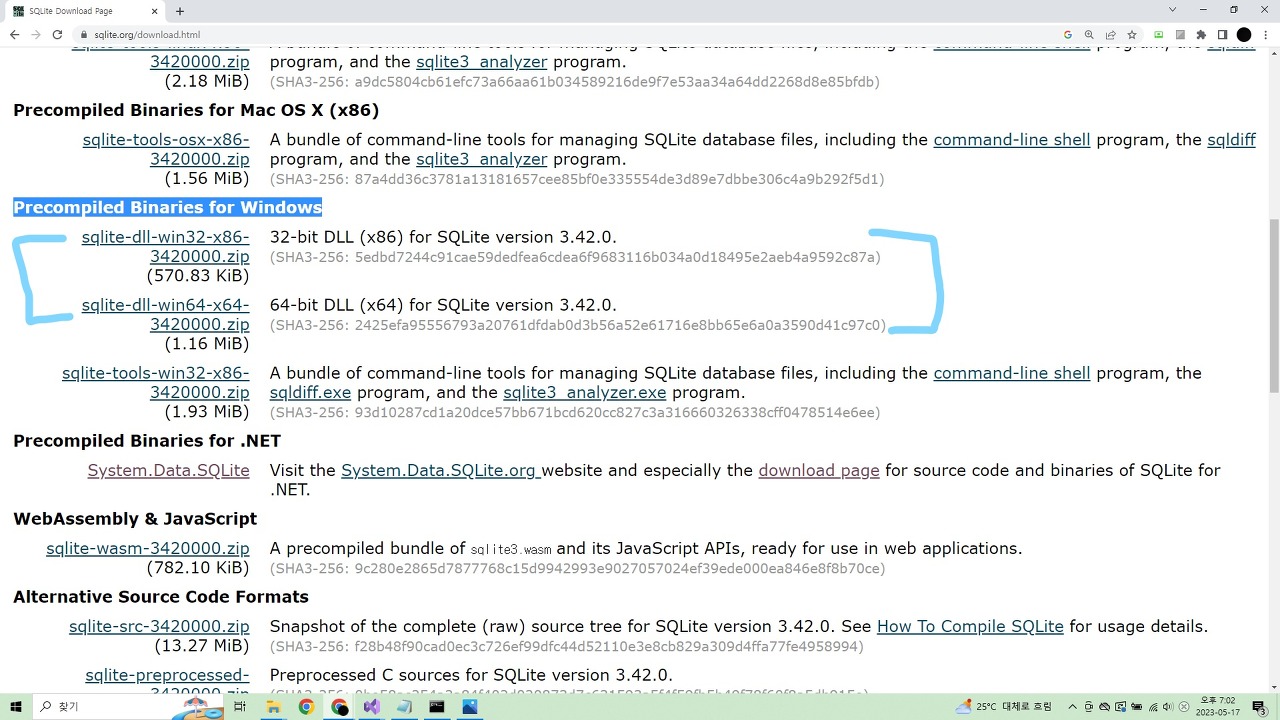This screenshot has height=720, width=1280.
Task: Click the (570.83 KiB) file size text
Action: pos(198,276)
